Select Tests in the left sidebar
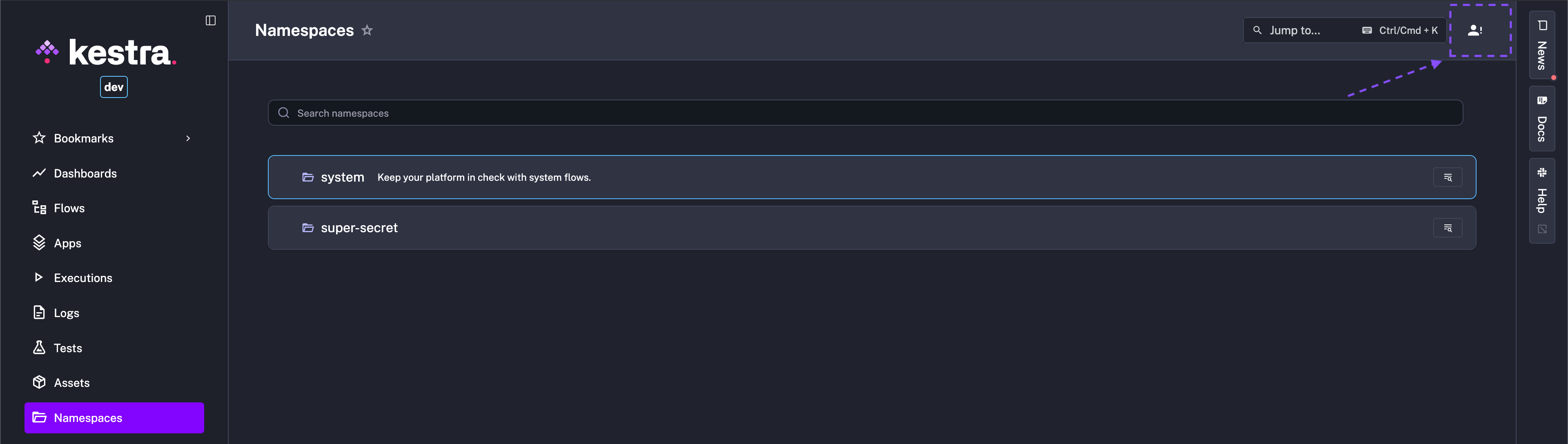 coord(67,347)
